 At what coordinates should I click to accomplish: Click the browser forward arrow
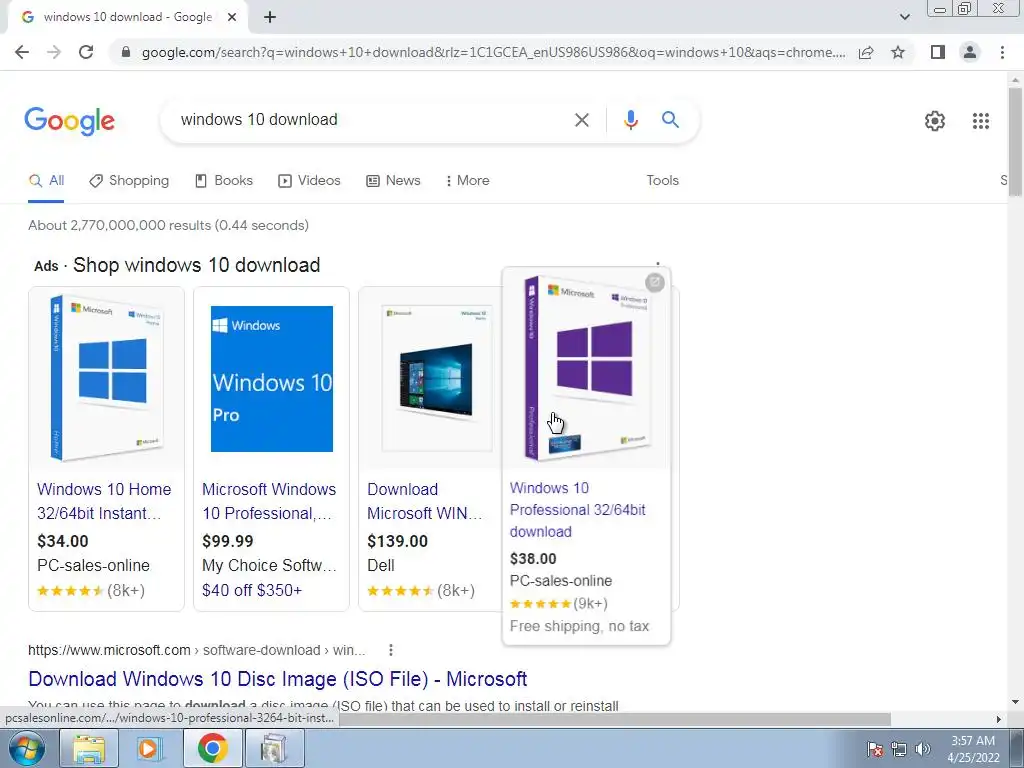(54, 52)
